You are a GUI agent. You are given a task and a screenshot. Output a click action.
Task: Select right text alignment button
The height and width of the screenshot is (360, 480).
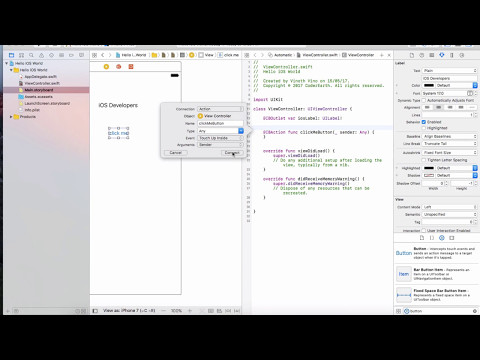[450, 107]
